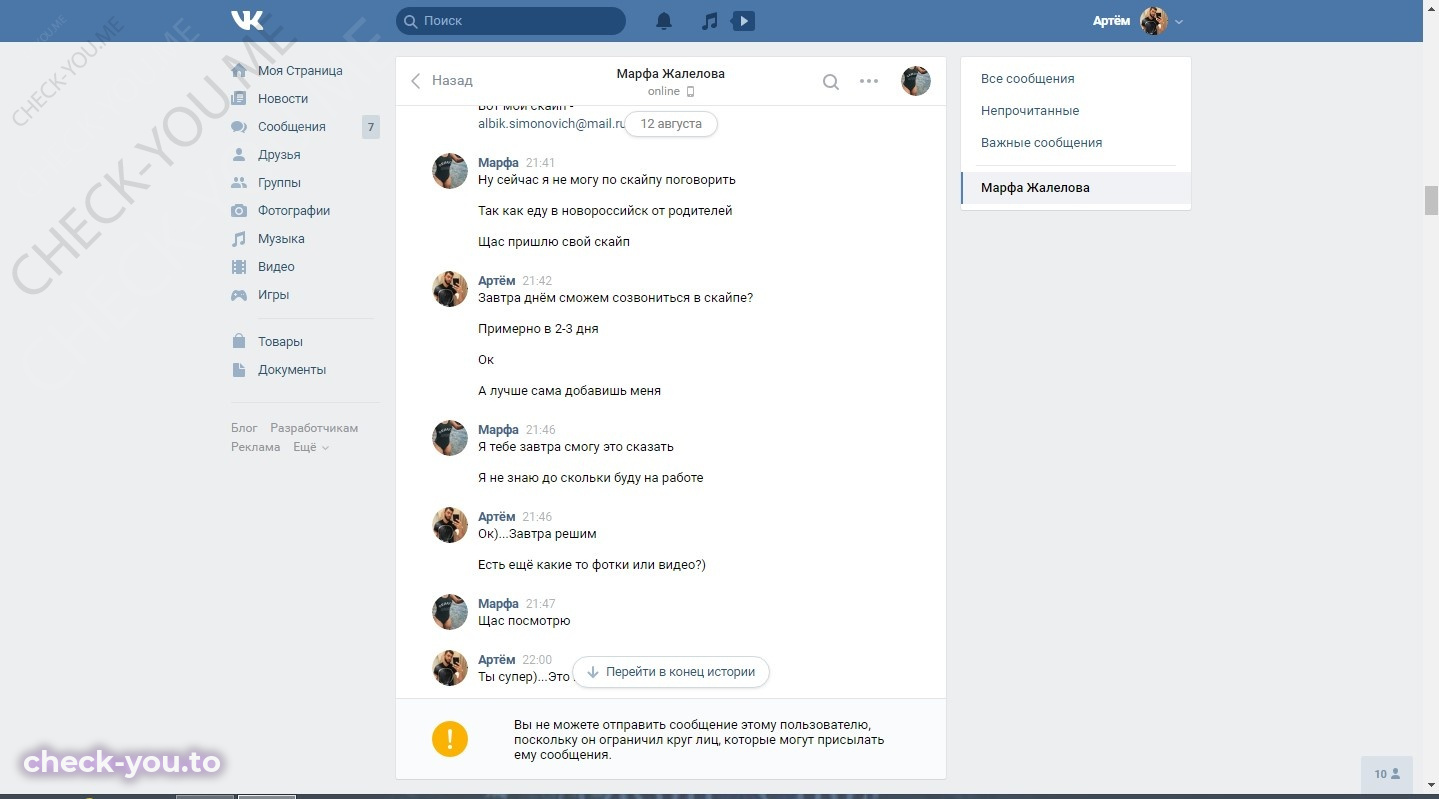Open Товары in left menu
The image size is (1439, 799).
[280, 342]
